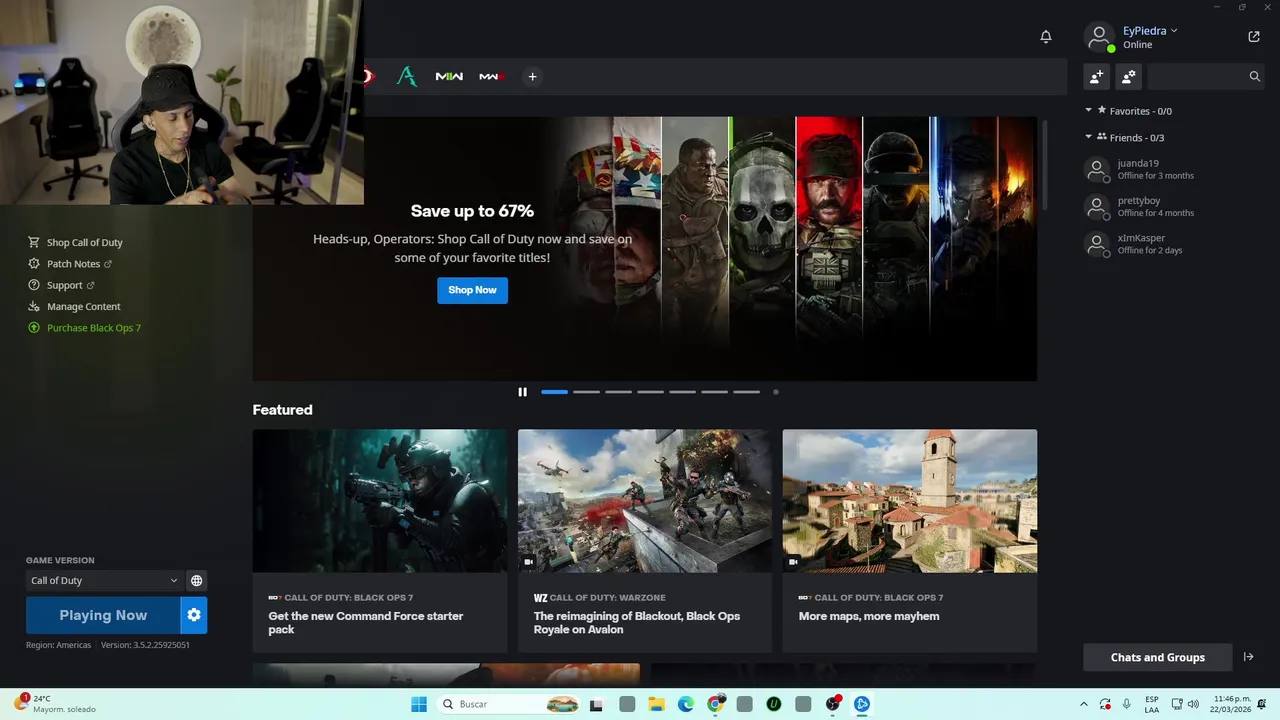Open Microsoft Edge from the taskbar
Screen dimensions: 1280x720
686,704
